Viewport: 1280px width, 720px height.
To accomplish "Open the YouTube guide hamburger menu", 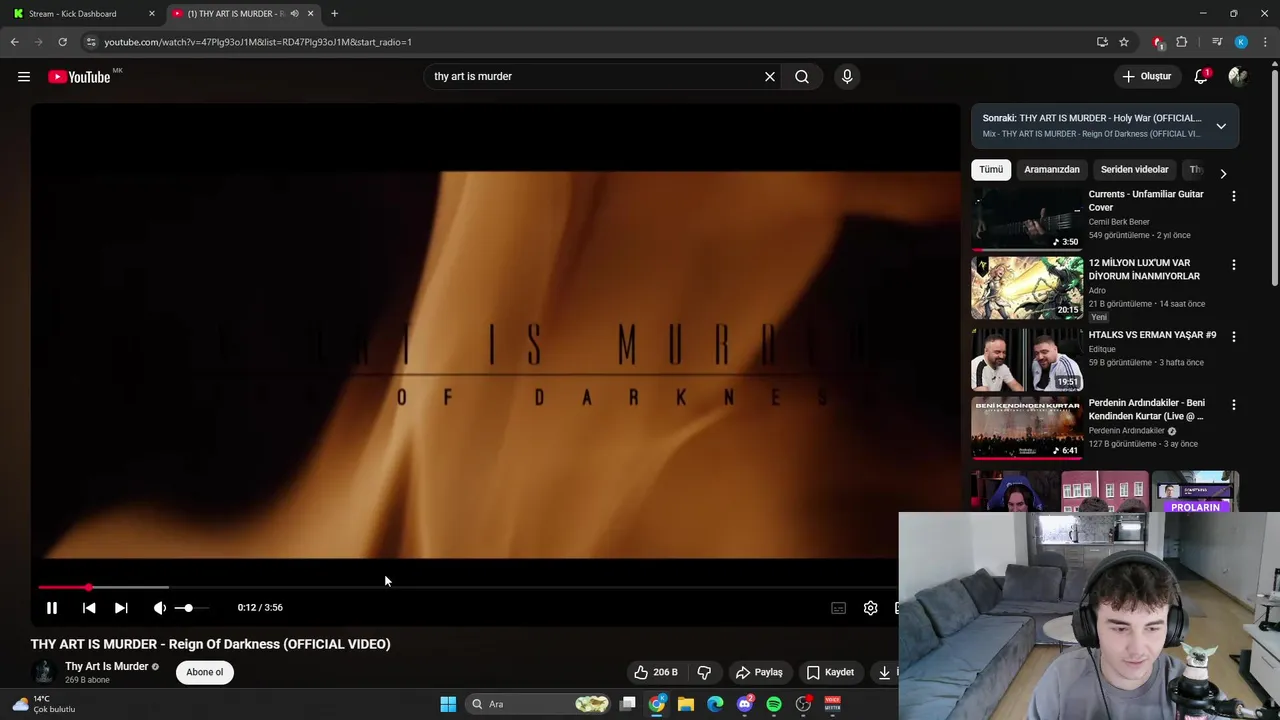I will (x=24, y=77).
